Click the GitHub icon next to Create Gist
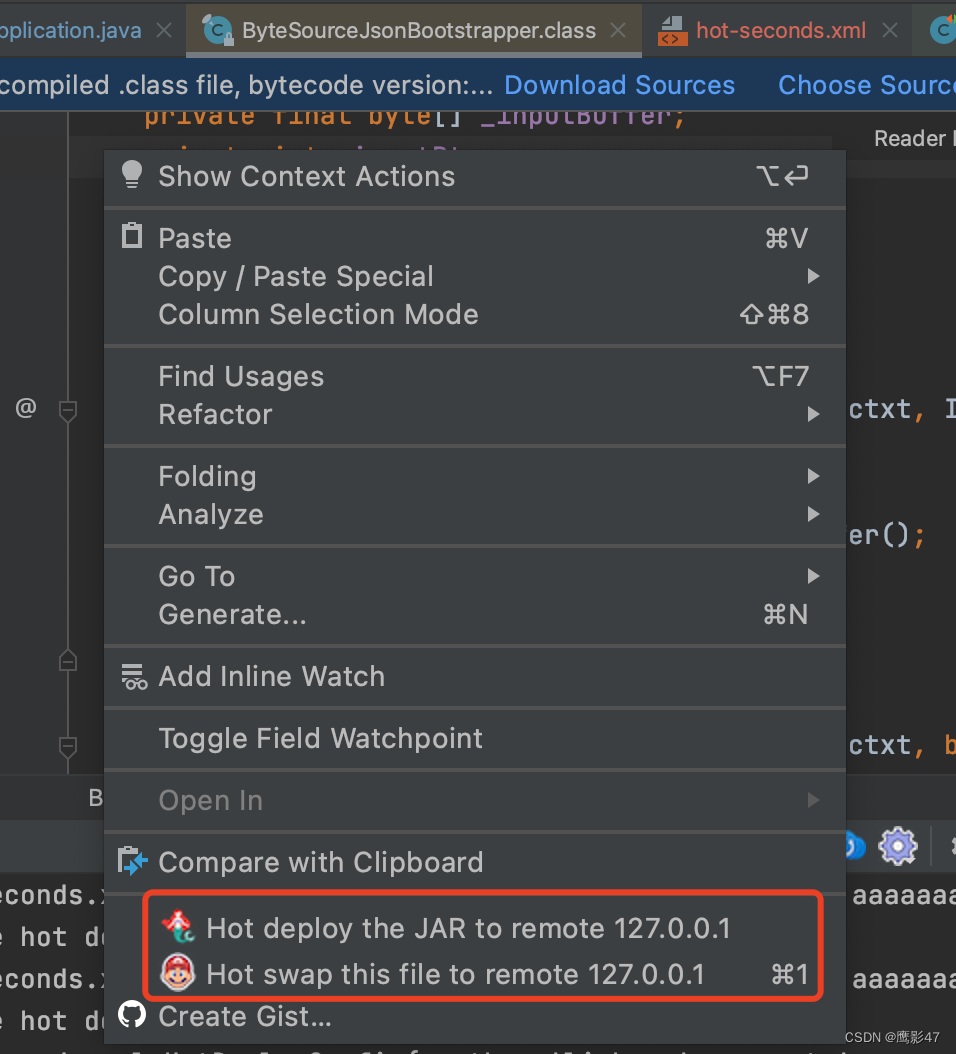 click(131, 1016)
